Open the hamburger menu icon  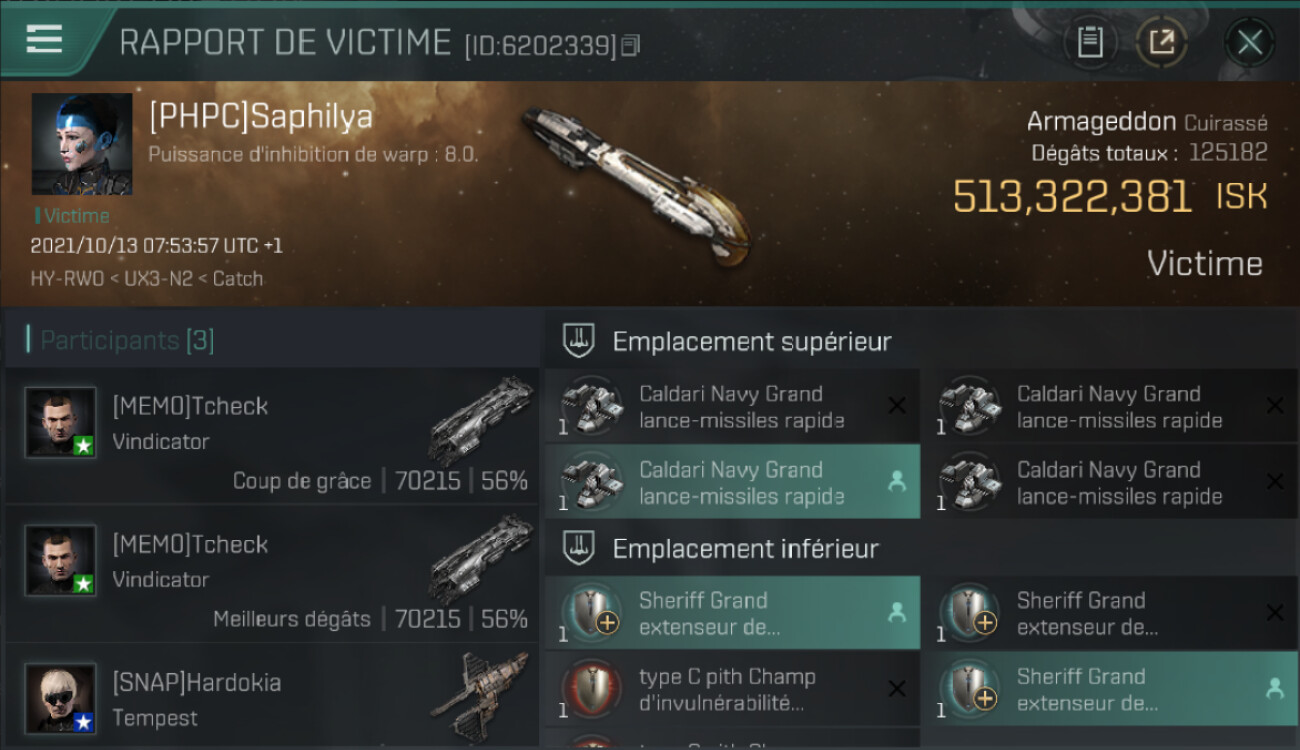point(44,39)
